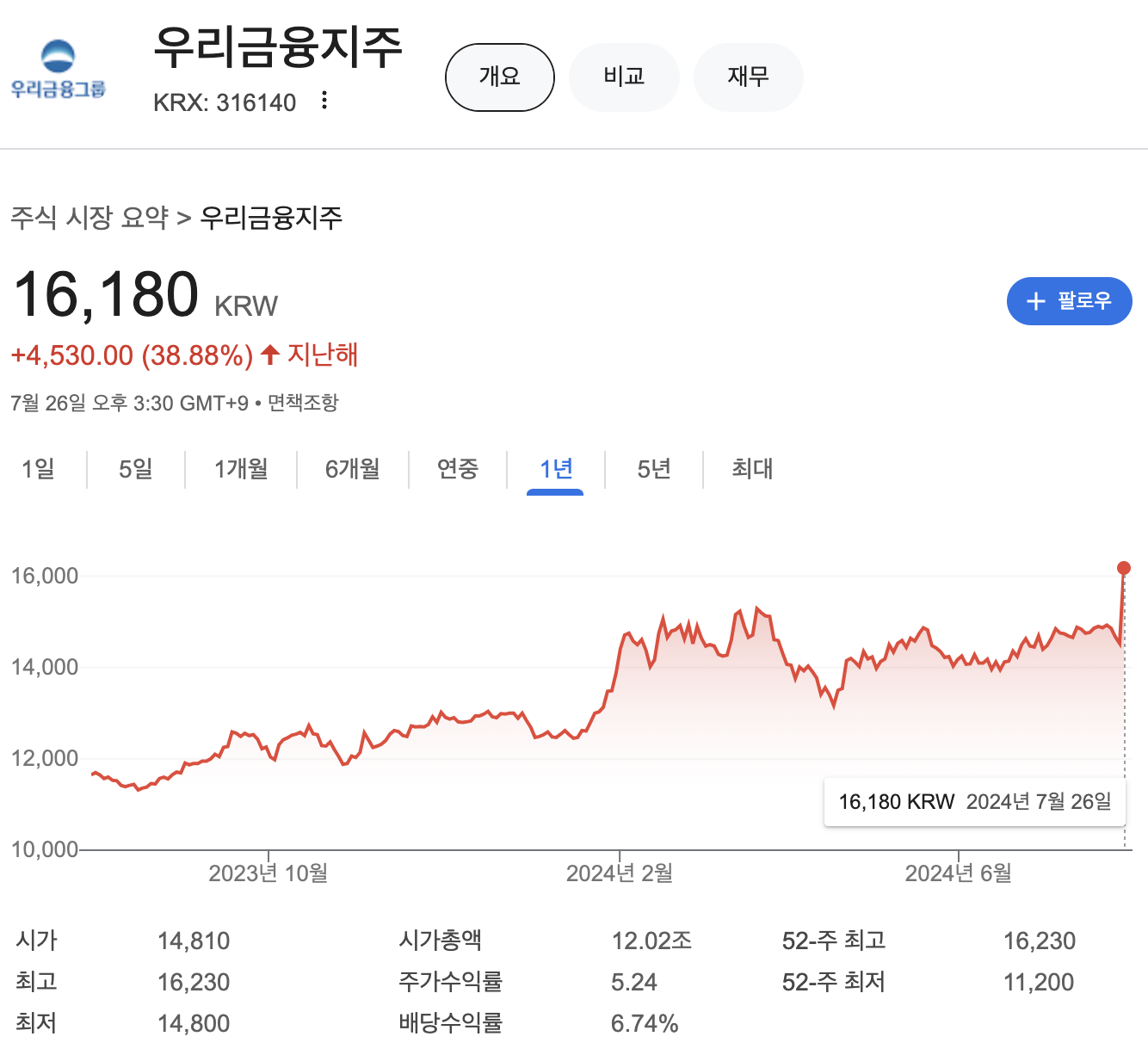Image resolution: width=1148 pixels, height=1055 pixels.
Task: Click the 배당수익률 label
Action: [450, 1022]
